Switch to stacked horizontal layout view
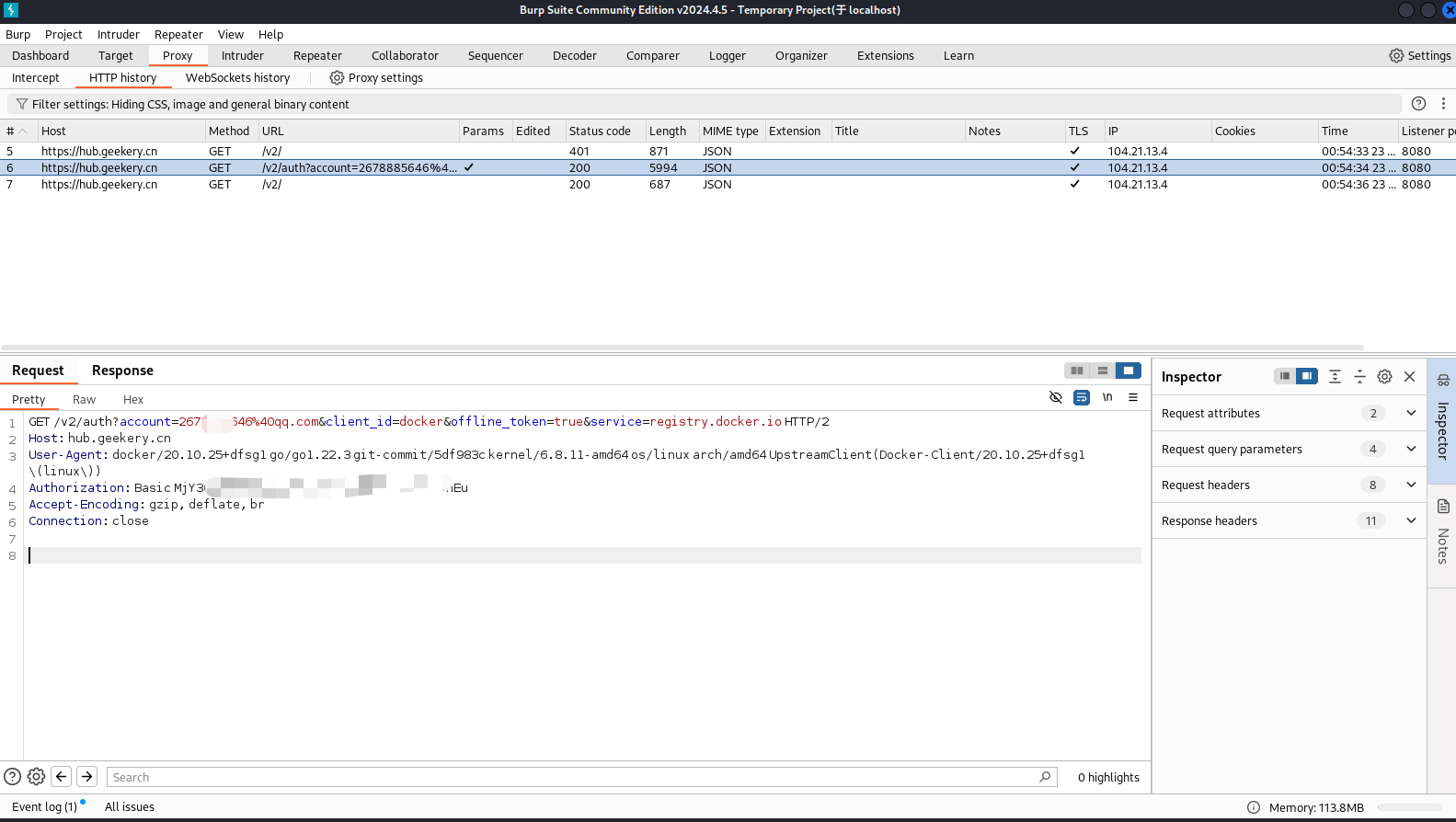Image resolution: width=1456 pixels, height=822 pixels. click(1103, 371)
